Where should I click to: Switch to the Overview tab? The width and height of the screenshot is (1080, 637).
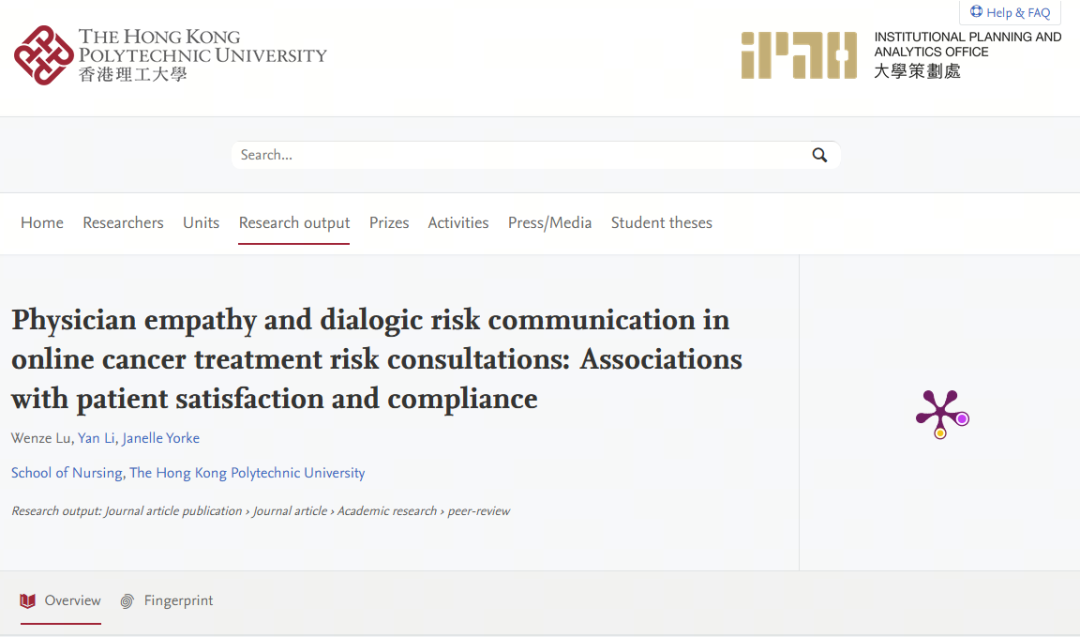pyautogui.click(x=61, y=601)
